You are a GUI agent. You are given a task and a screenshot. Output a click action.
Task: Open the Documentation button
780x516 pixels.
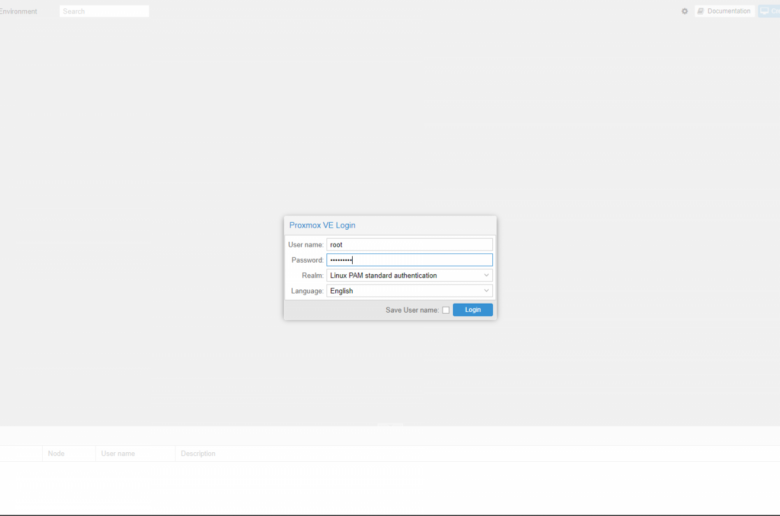724,11
